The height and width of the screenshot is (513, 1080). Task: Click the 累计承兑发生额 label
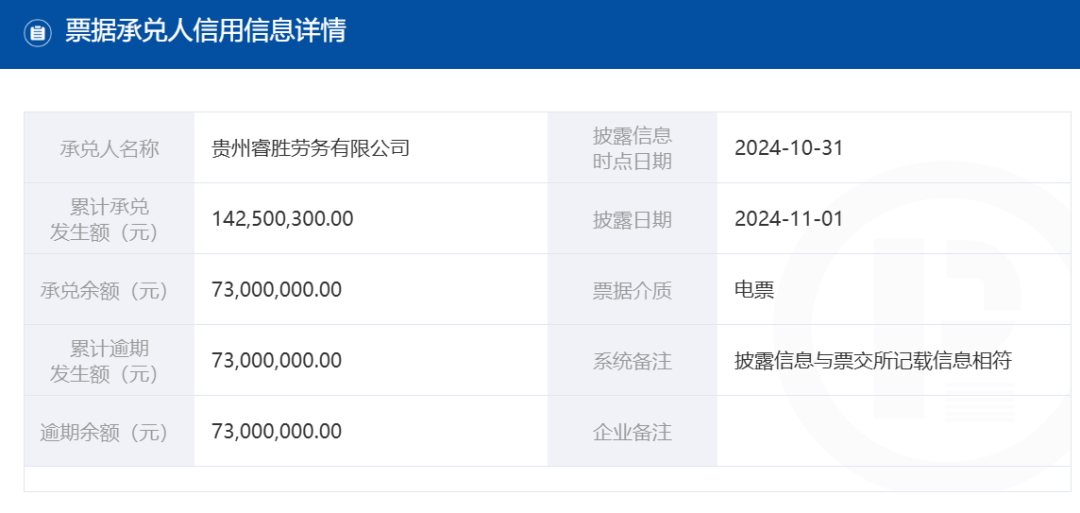pyautogui.click(x=109, y=219)
